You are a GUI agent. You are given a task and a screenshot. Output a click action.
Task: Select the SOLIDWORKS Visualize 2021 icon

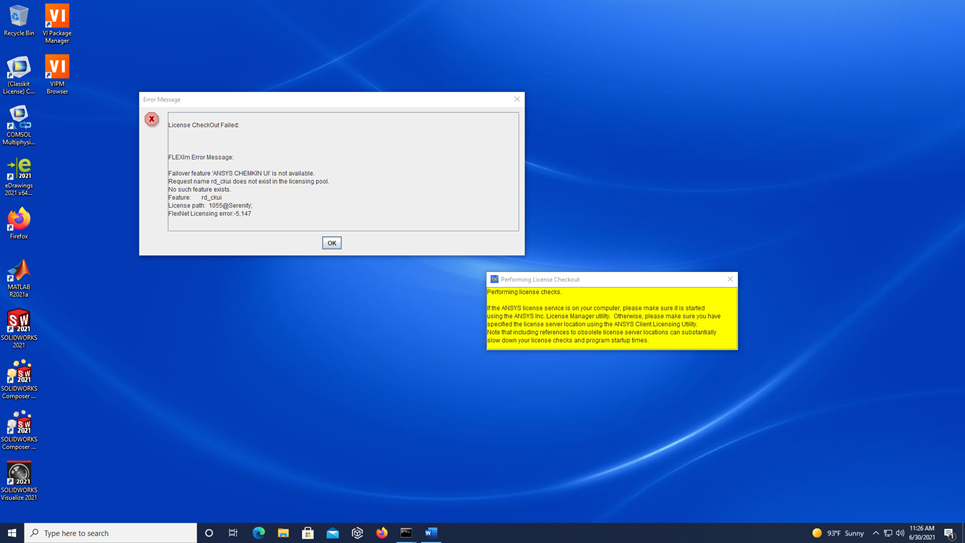pos(18,481)
